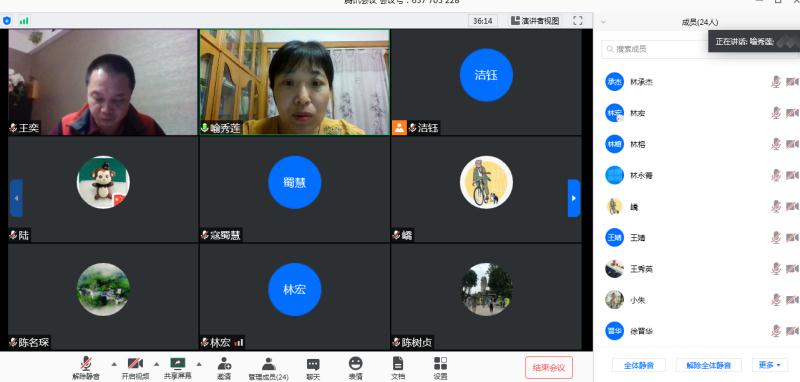Image resolution: width=800 pixels, height=382 pixels.
Task: Switch to 演讲者视图 speaker view
Action: click(535, 21)
